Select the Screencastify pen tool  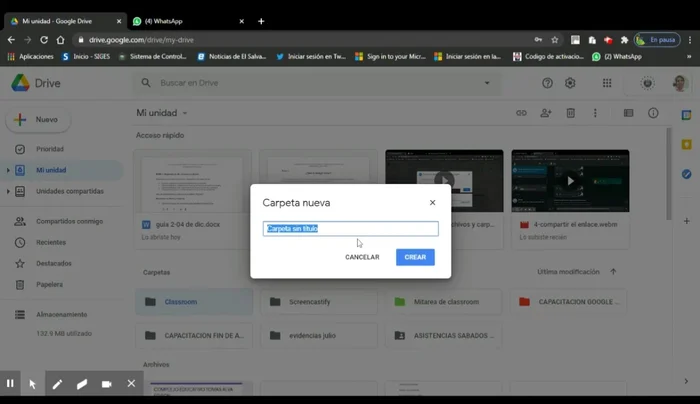click(57, 383)
